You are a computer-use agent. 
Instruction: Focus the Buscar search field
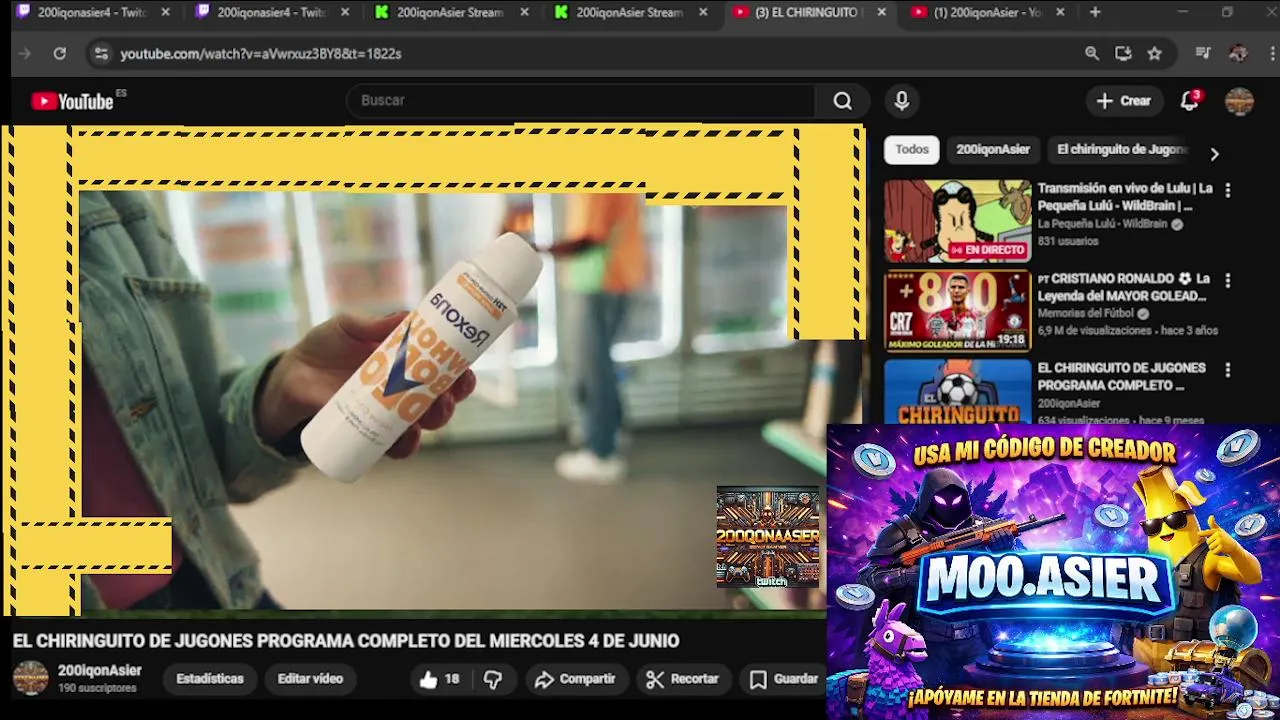(580, 101)
